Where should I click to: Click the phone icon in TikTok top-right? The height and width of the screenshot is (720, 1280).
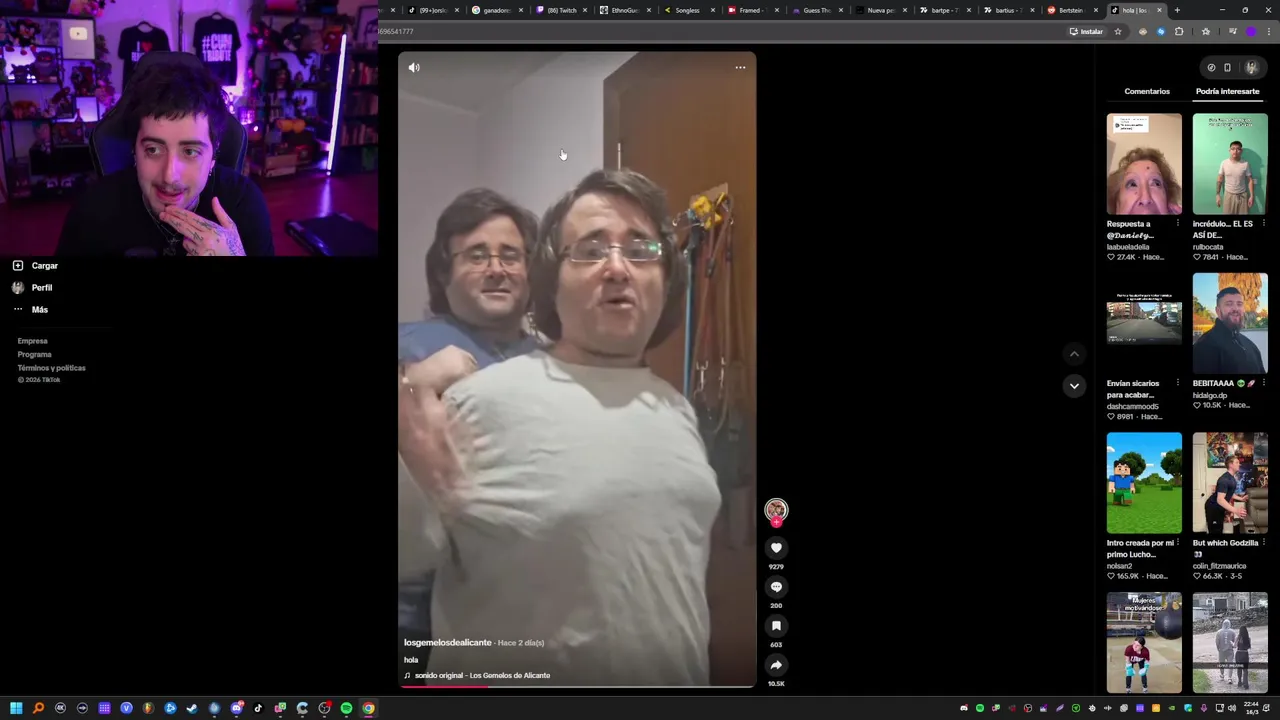click(x=1228, y=68)
